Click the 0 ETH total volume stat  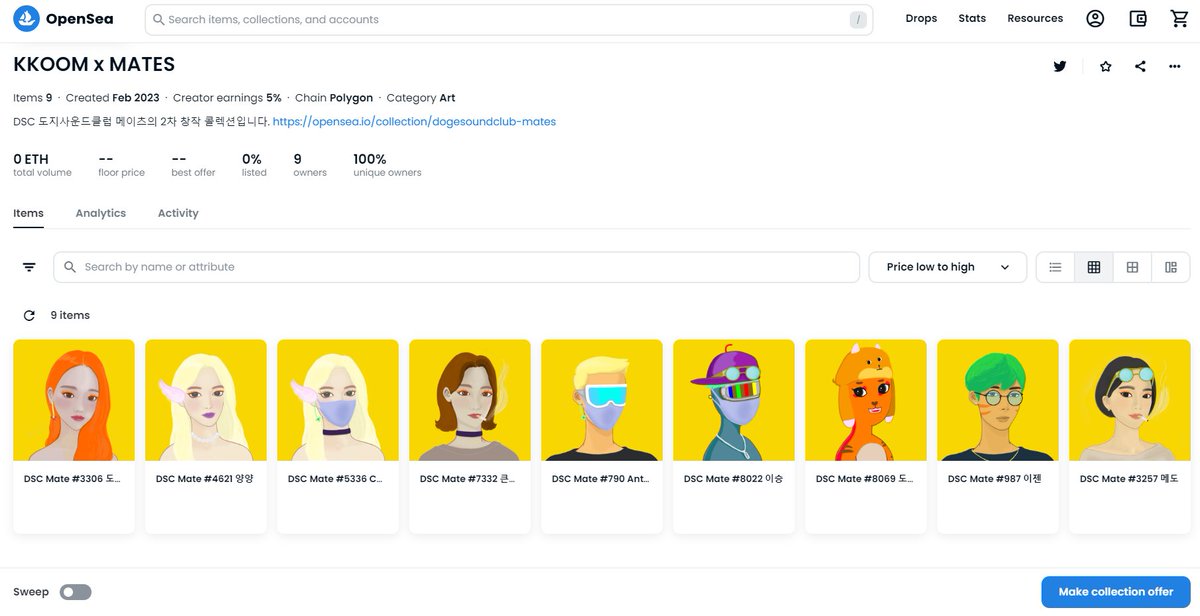42,165
